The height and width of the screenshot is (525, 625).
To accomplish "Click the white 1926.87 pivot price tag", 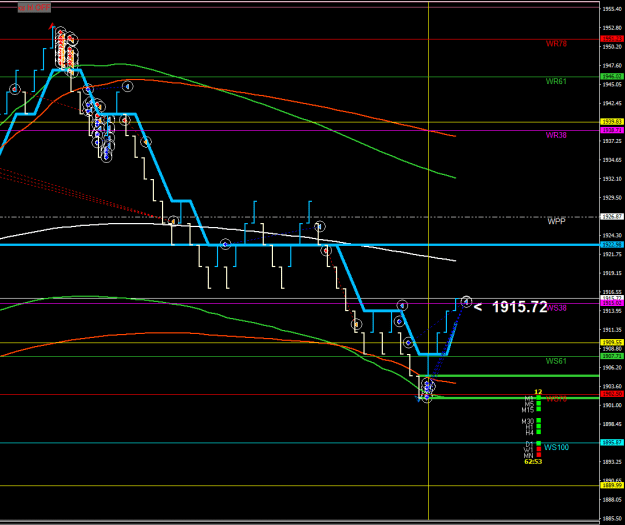I will pos(612,217).
